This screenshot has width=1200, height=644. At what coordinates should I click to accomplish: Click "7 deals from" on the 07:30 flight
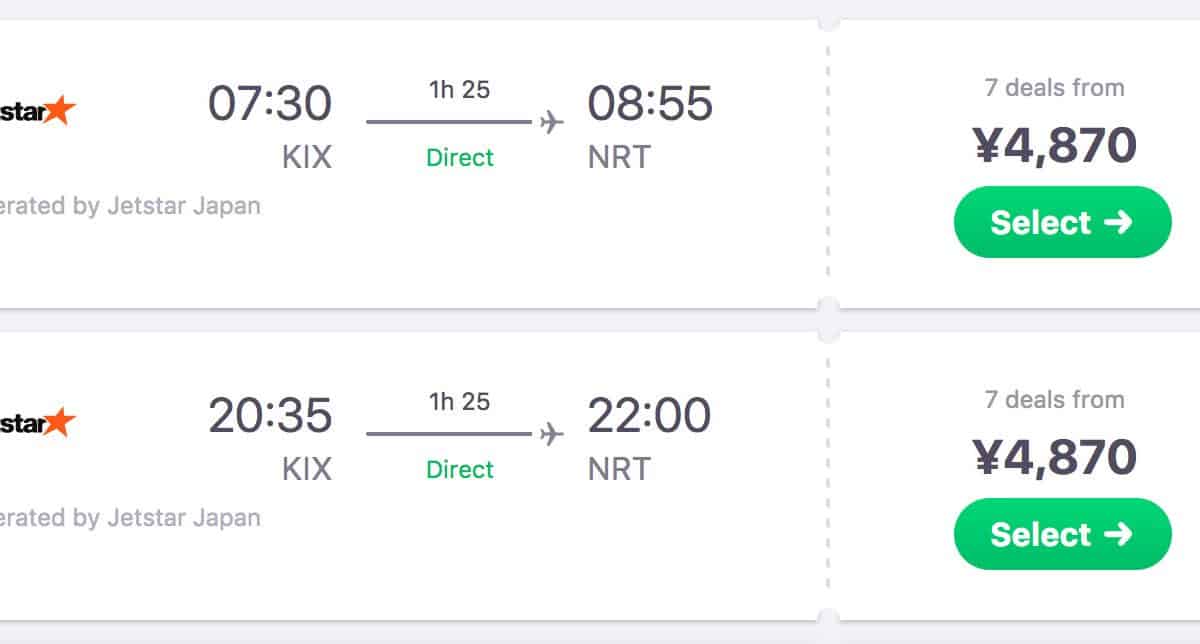click(x=1055, y=88)
